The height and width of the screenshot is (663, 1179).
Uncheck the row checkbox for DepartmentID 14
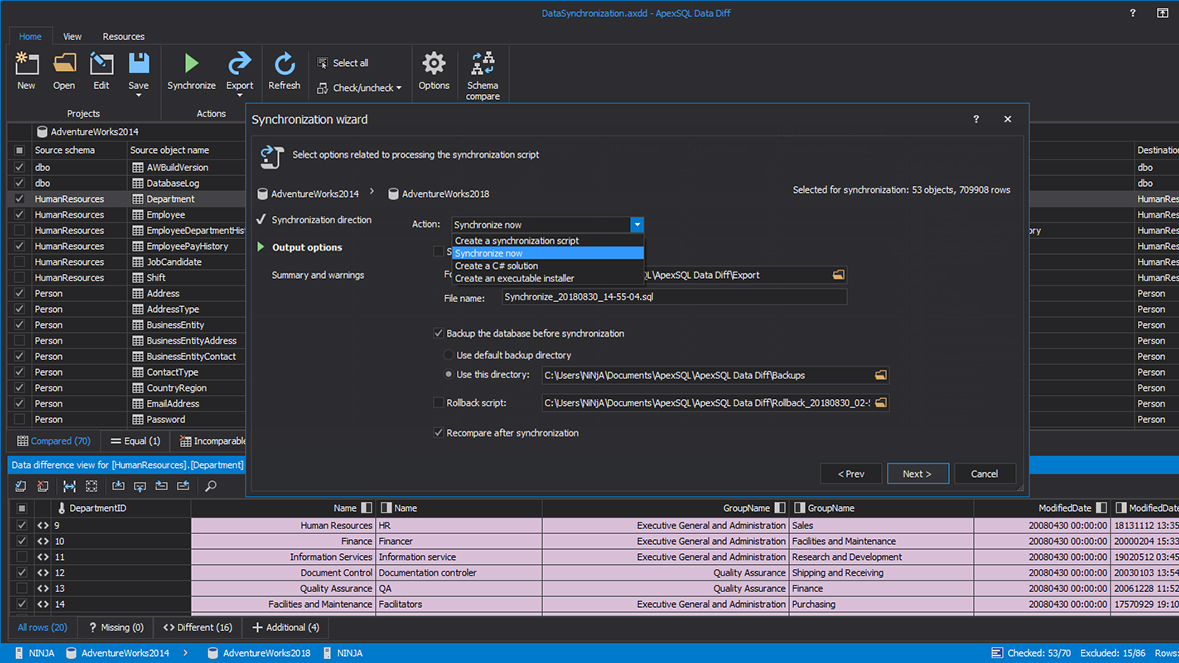click(x=22, y=604)
